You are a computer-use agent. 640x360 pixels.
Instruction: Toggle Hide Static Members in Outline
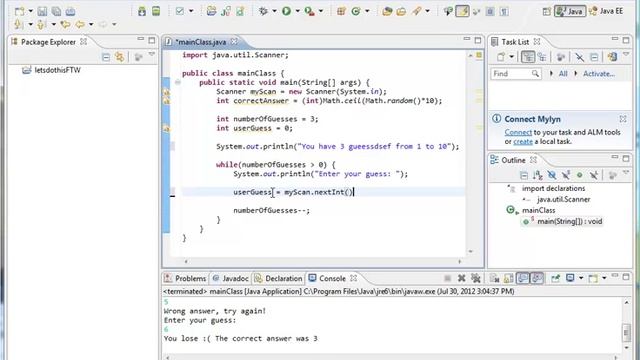point(566,176)
